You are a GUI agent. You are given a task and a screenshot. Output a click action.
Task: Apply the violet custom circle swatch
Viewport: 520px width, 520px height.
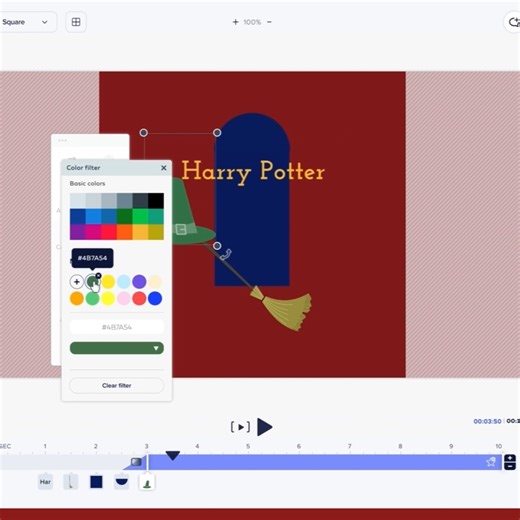[139, 282]
